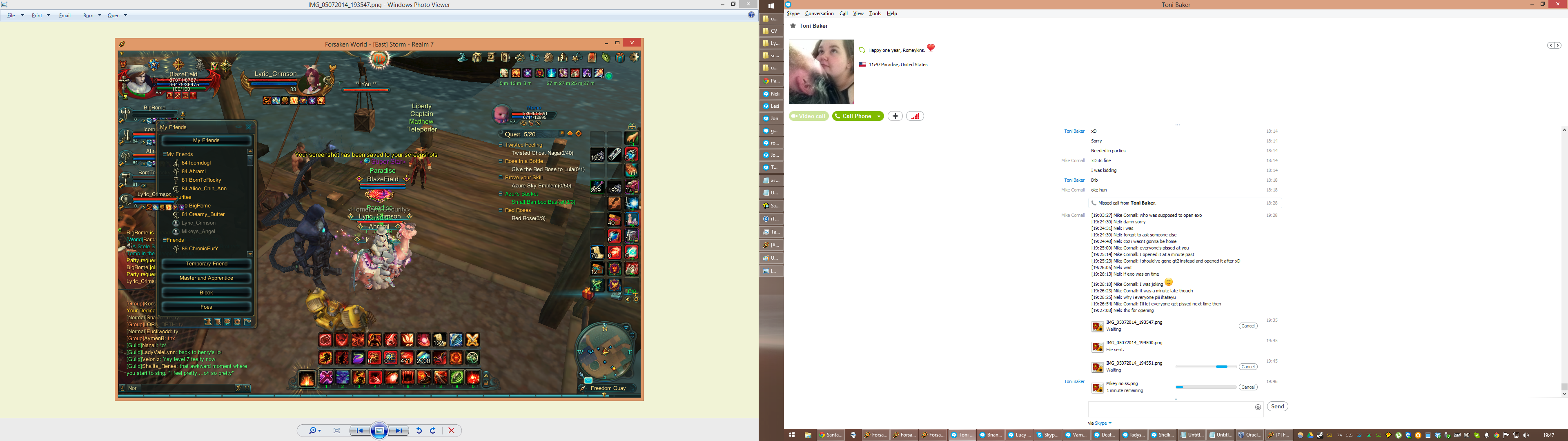Screen dimensions: 1568x441
Task: Switch to Lexi chat in vertical taskbar
Action: pyautogui.click(x=771, y=106)
